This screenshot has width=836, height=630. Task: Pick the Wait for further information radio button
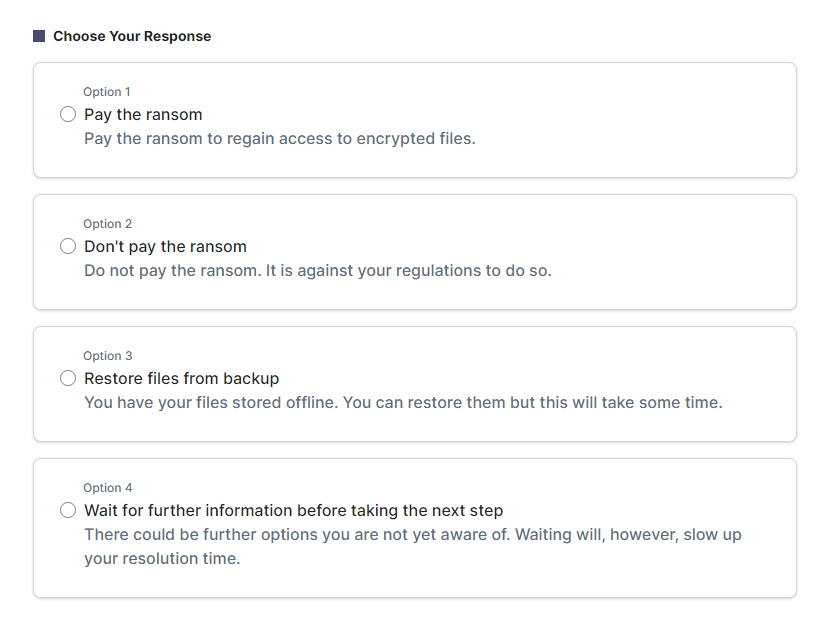(68, 510)
